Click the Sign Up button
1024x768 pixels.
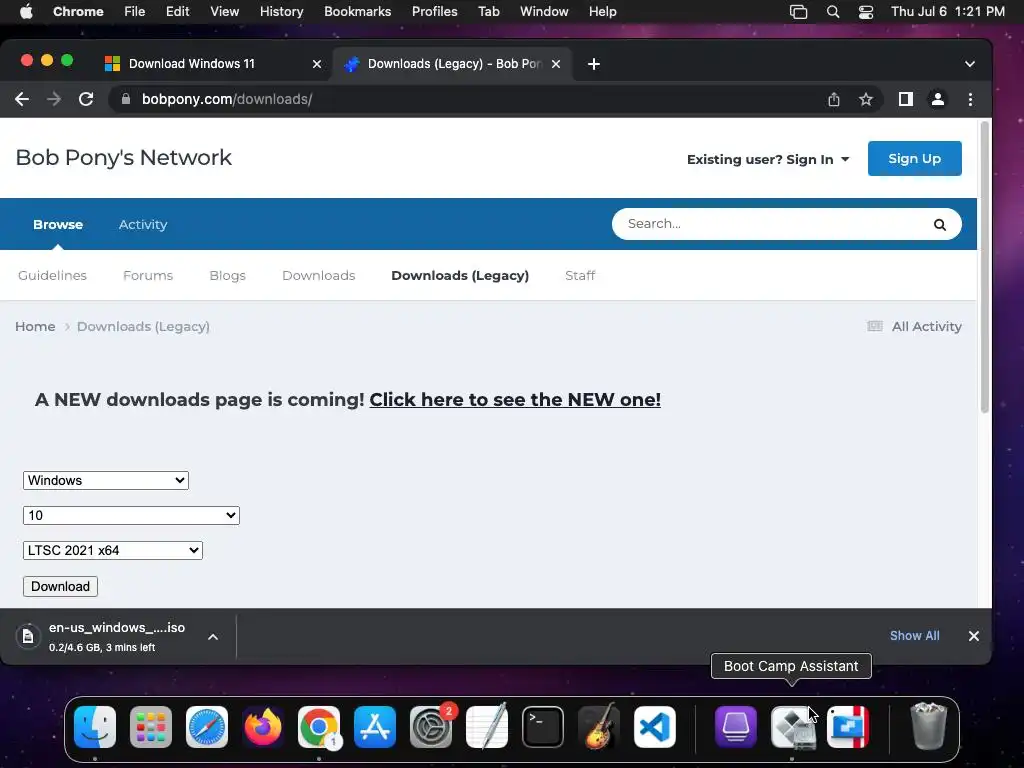point(914,159)
